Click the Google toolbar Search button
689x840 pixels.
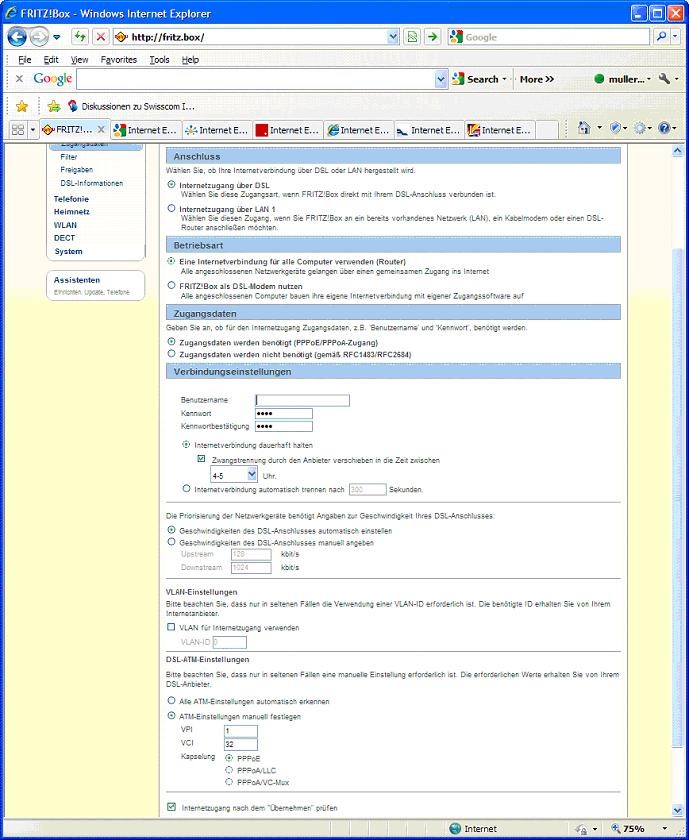479,79
